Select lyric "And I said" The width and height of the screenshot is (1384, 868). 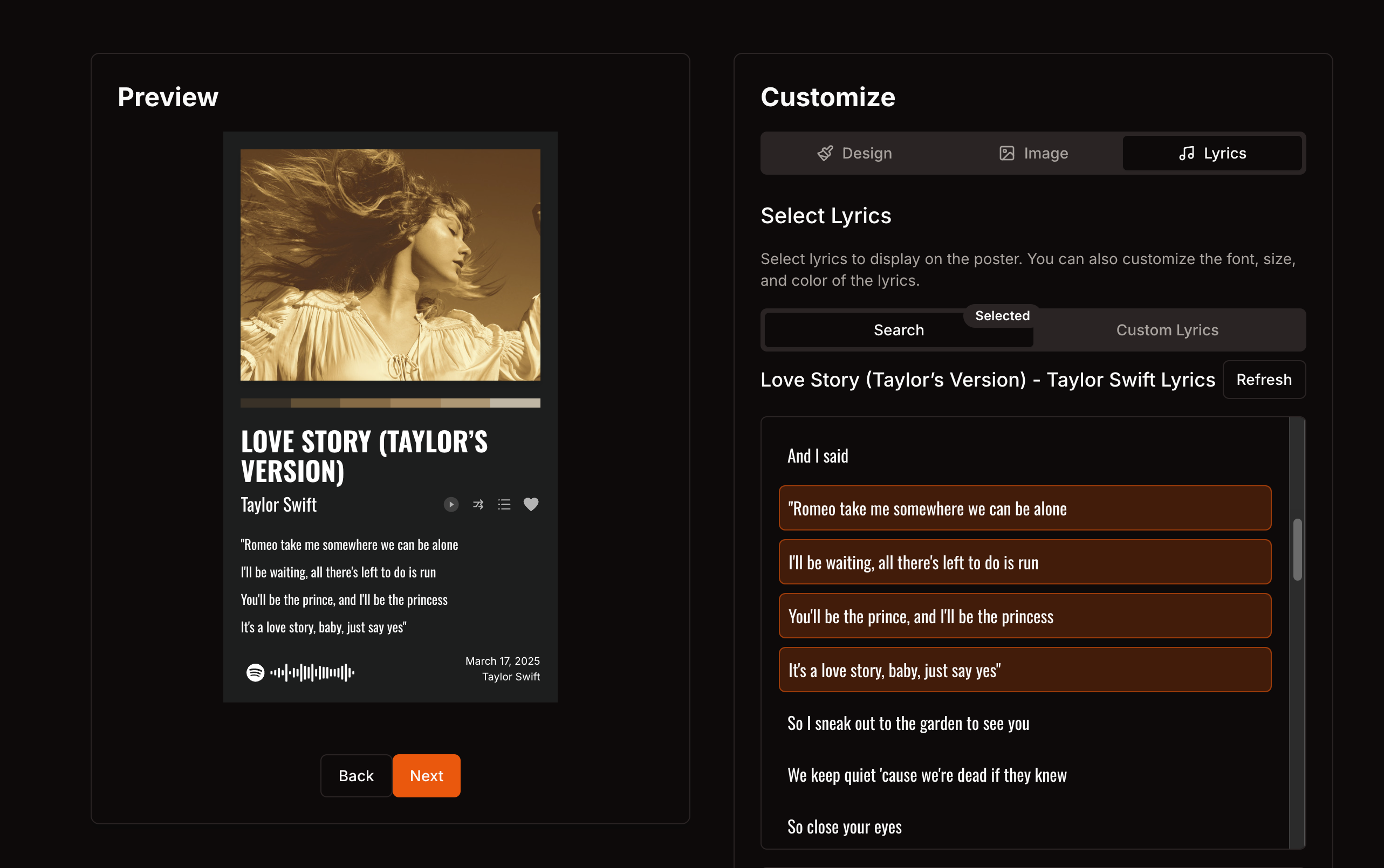1024,456
